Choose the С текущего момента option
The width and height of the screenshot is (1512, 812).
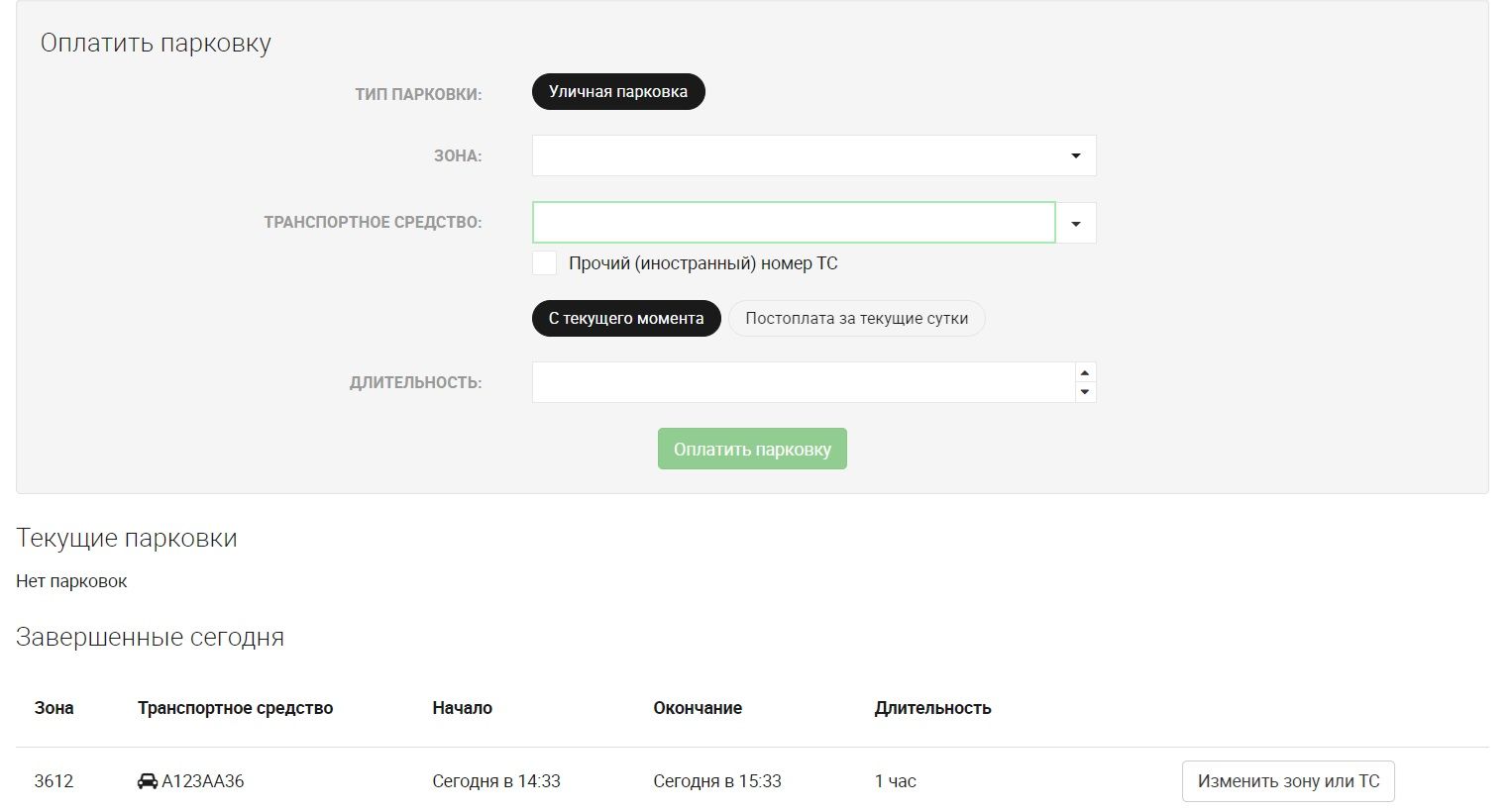point(626,318)
